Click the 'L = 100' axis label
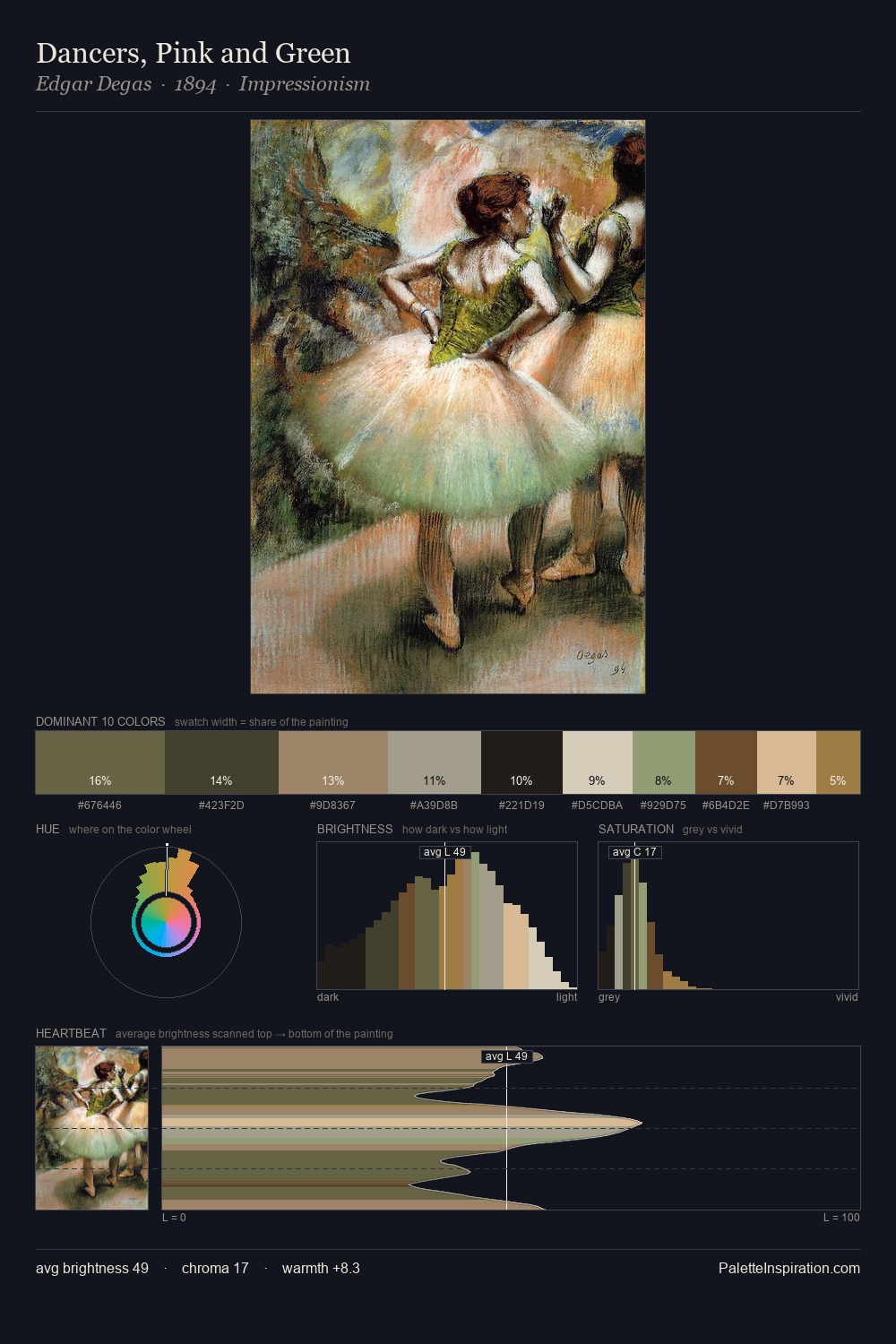This screenshot has height=1344, width=896. 841,1218
